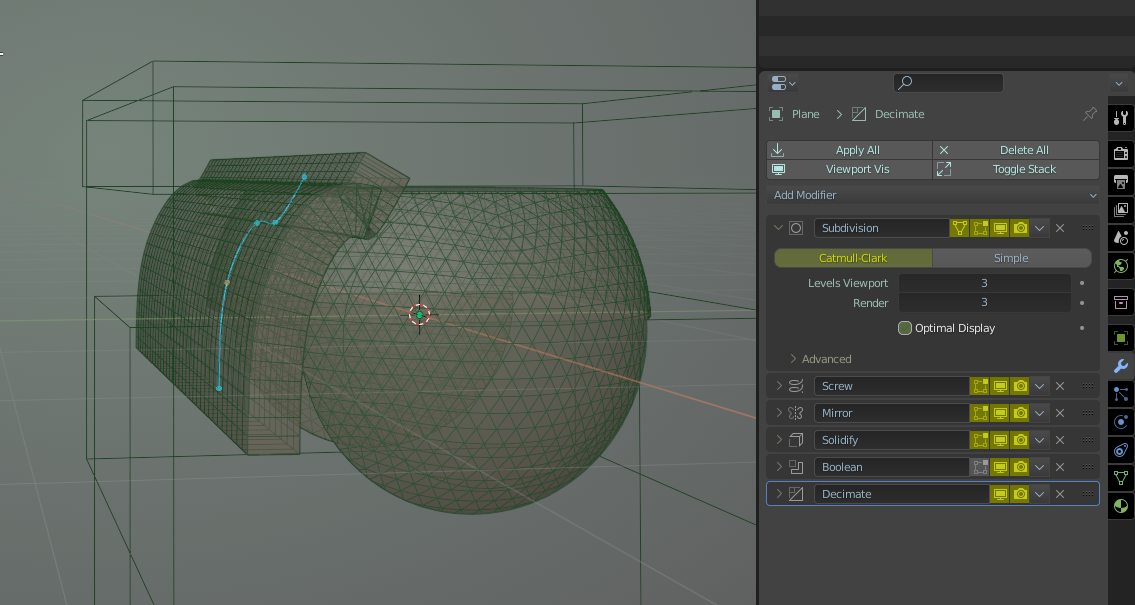Remove the Boolean modifier

(x=1060, y=467)
